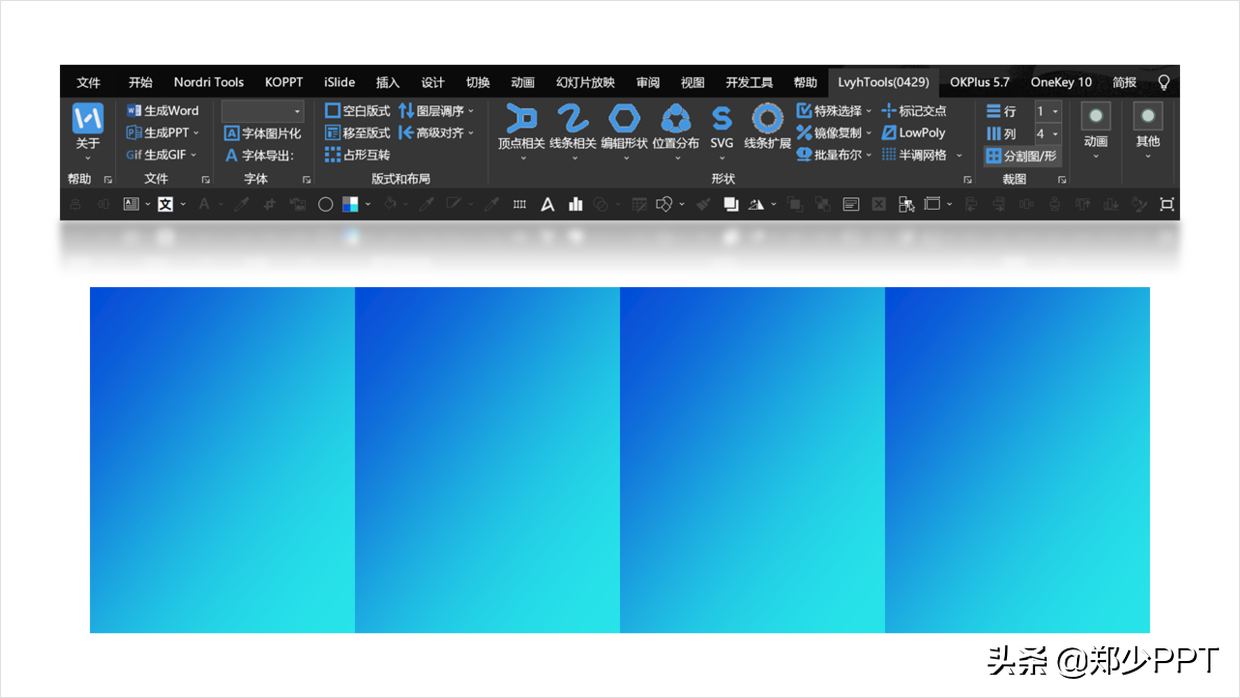Click the fit-to-frame icon at toolbar end
The width and height of the screenshot is (1240, 698).
1167,204
